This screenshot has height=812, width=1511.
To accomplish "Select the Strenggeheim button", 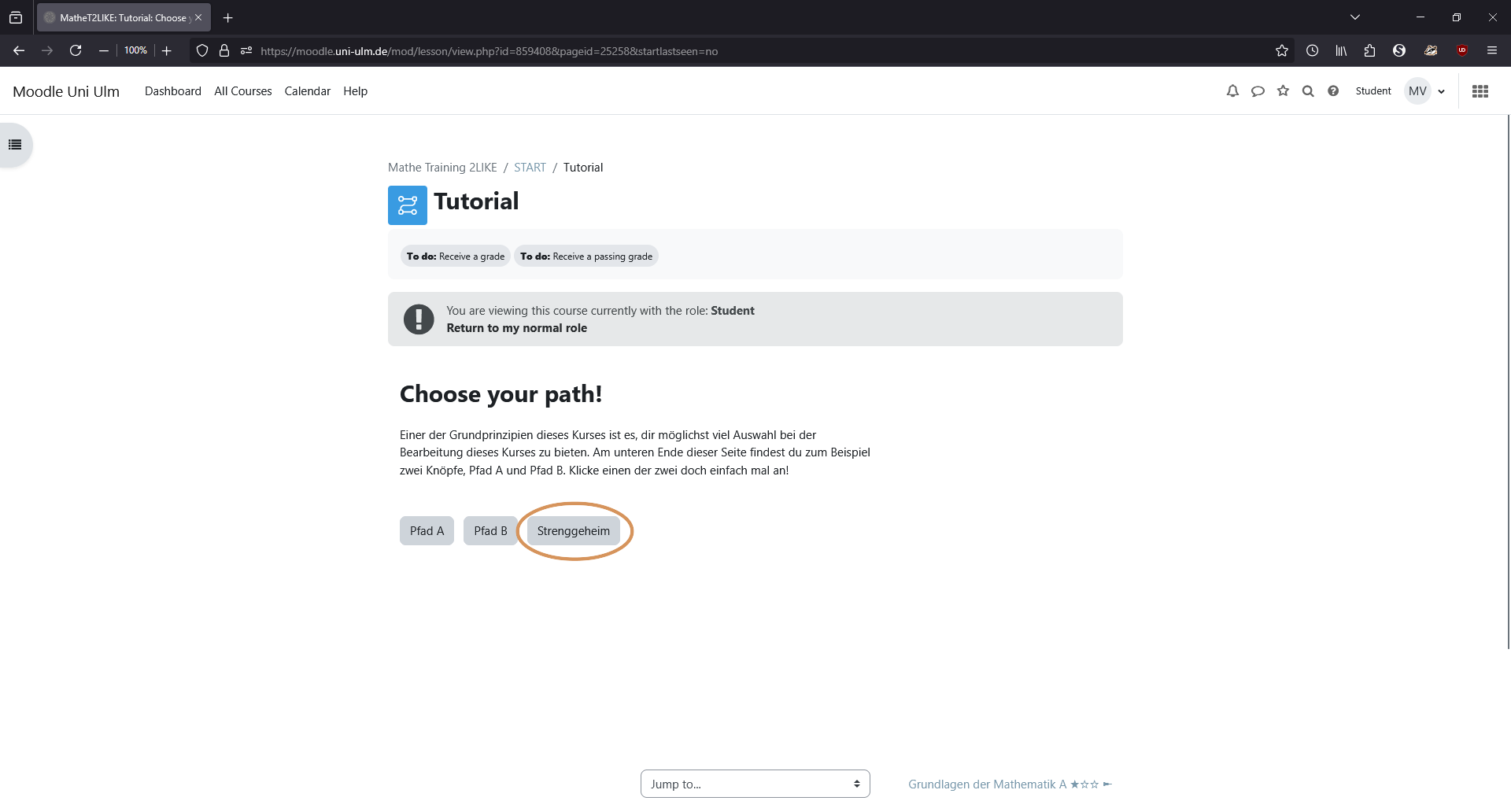I will tap(574, 531).
